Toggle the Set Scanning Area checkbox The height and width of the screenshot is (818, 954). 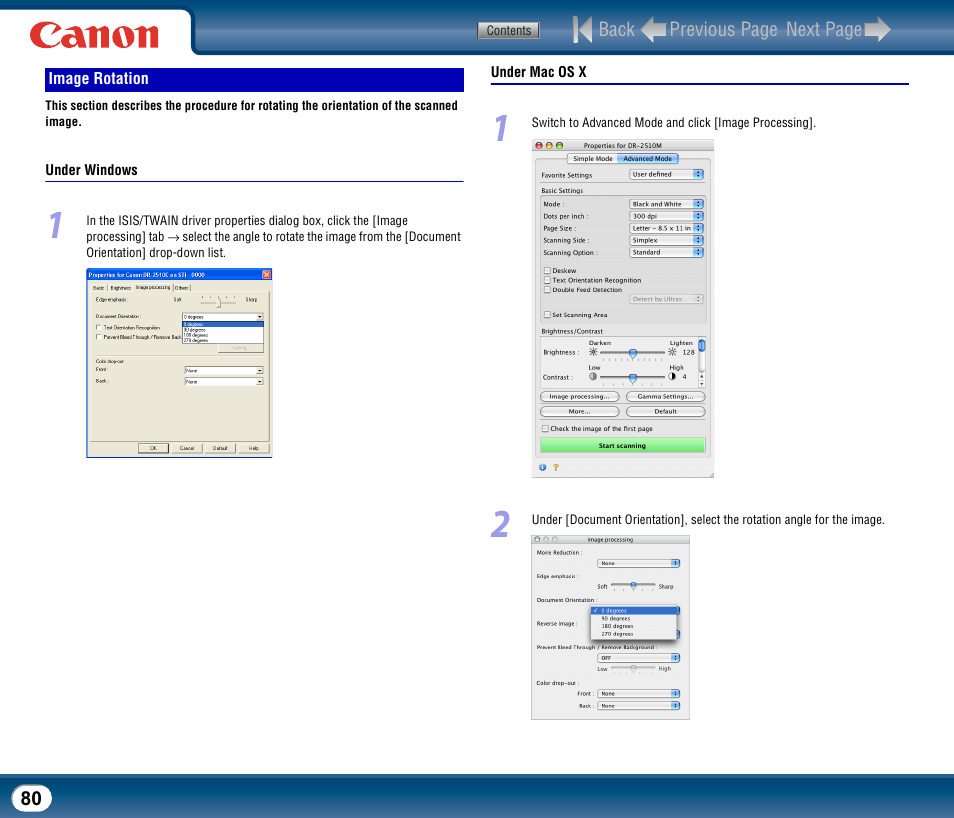point(547,315)
